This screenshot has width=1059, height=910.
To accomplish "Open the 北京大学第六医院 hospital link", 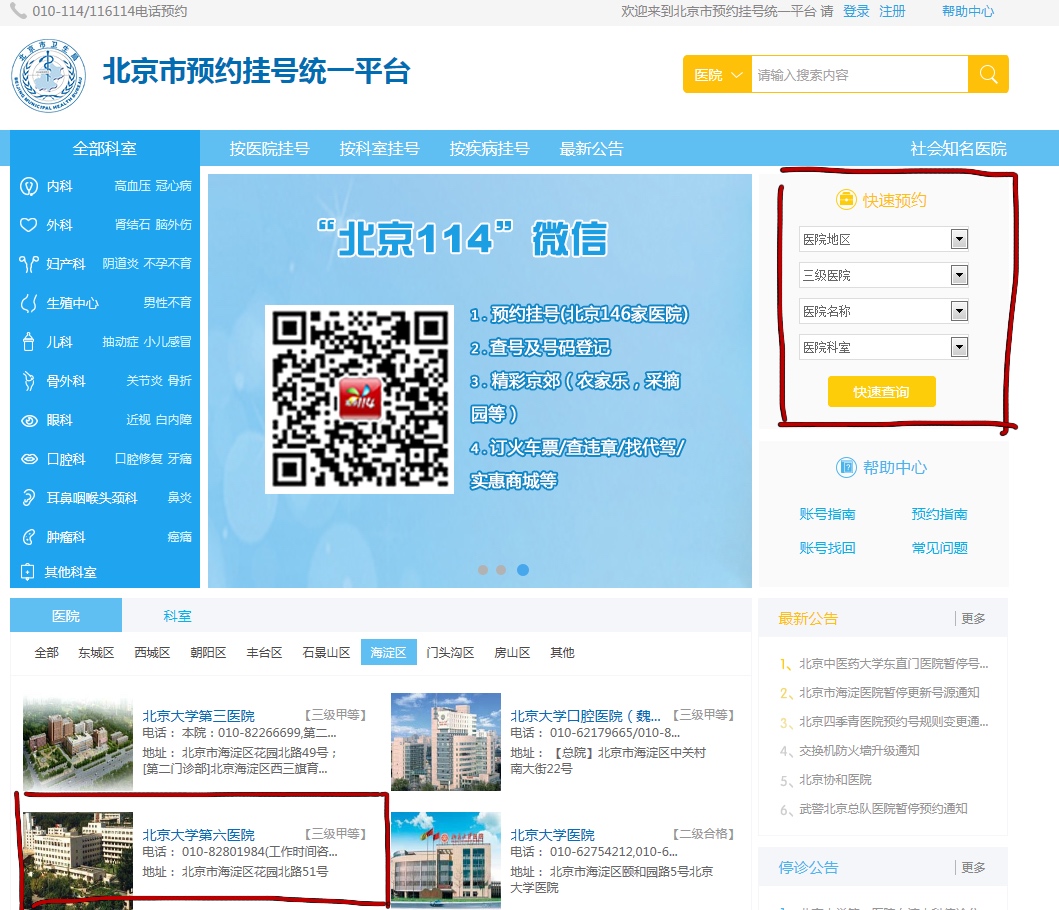I will tap(199, 835).
